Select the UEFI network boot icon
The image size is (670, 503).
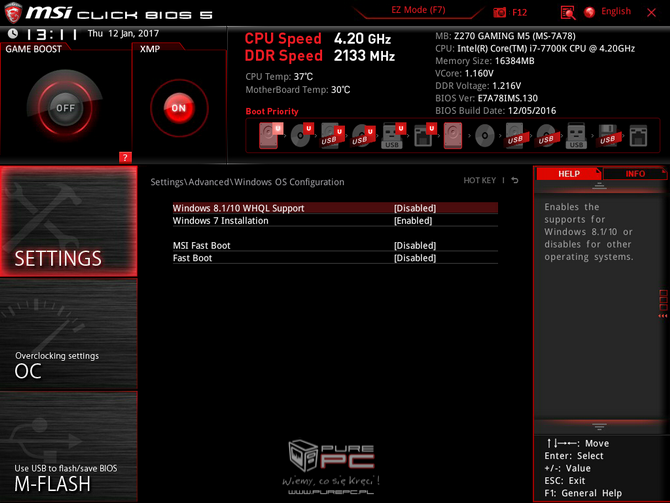point(424,135)
